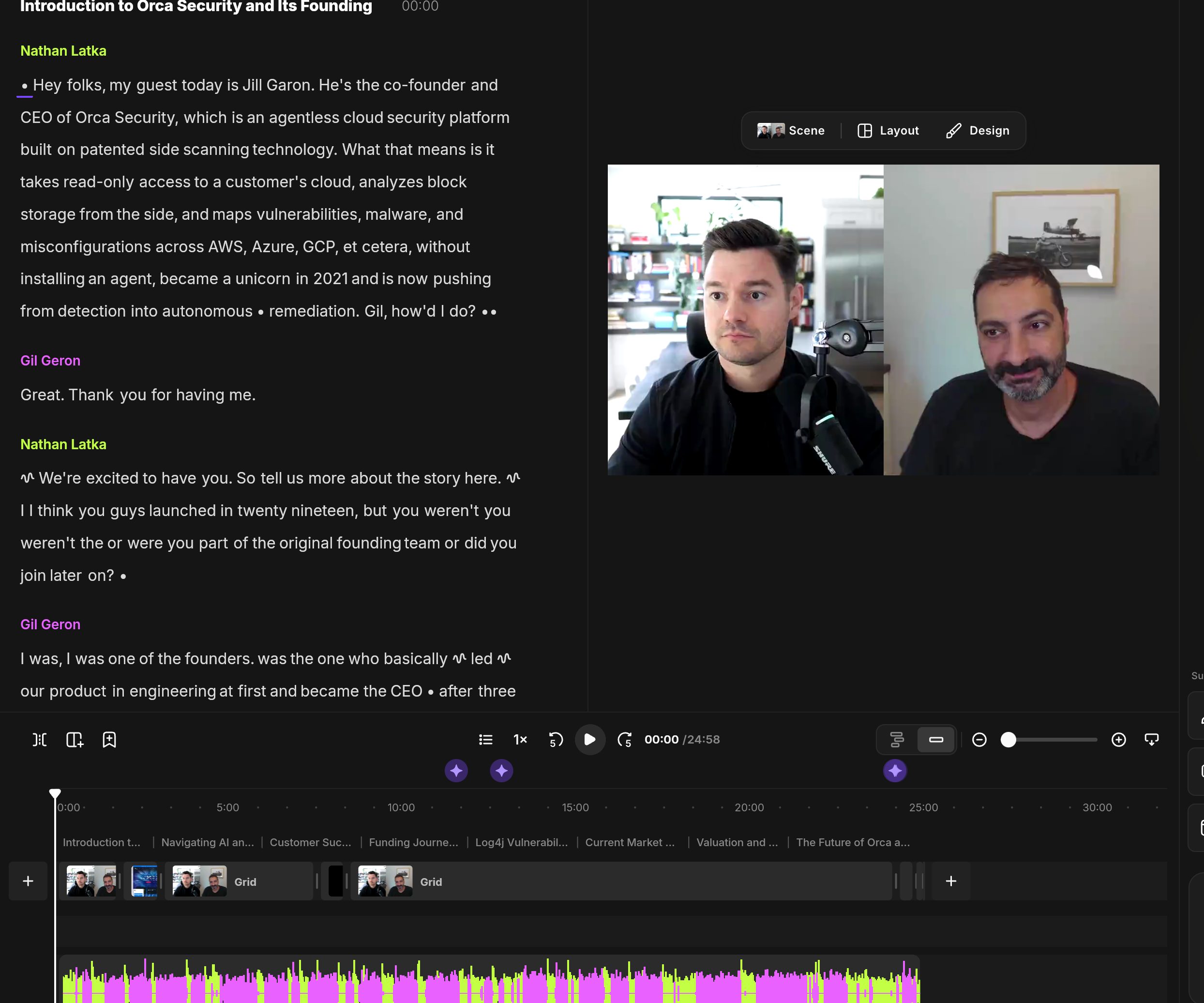The width and height of the screenshot is (1204, 1003).
Task: Open the Scene tab
Action: (x=791, y=131)
